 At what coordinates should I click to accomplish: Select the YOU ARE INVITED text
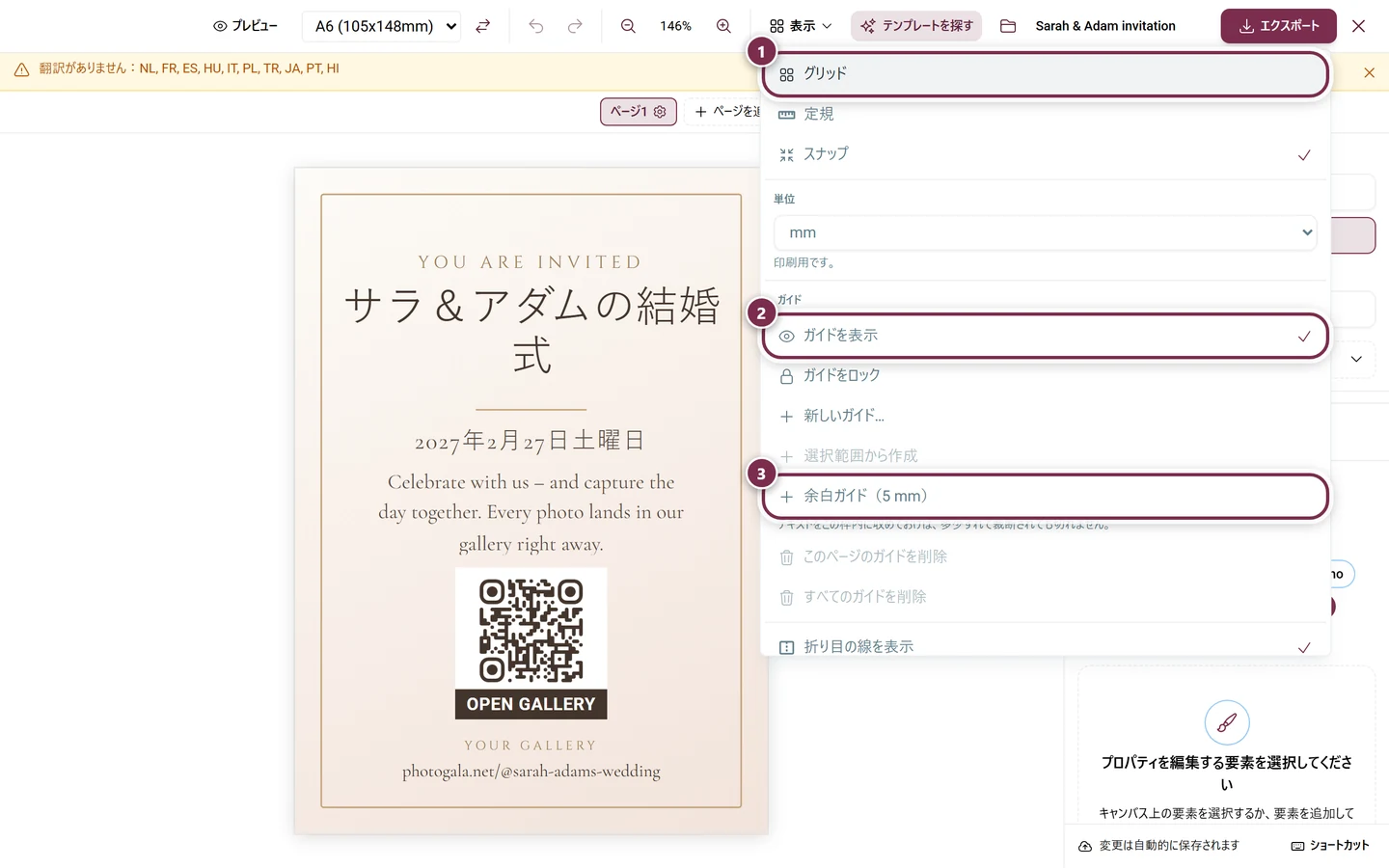tap(531, 262)
